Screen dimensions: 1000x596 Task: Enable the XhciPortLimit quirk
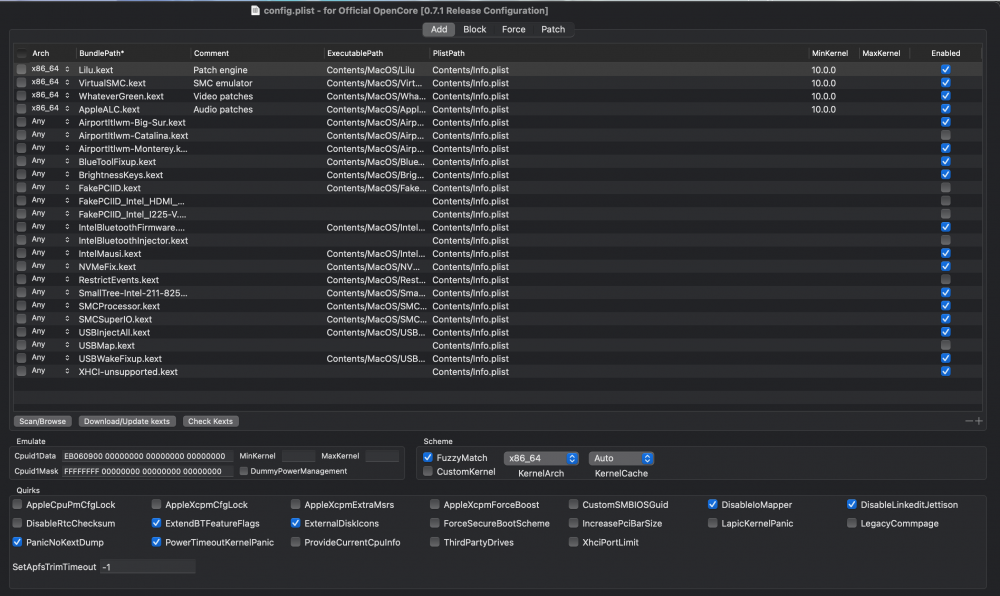(x=573, y=542)
